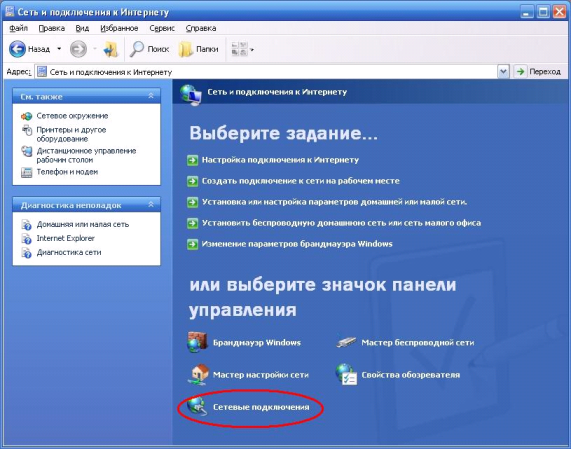Open Брандмауэр Windows control panel icon
The image size is (571, 449).
tap(198, 342)
